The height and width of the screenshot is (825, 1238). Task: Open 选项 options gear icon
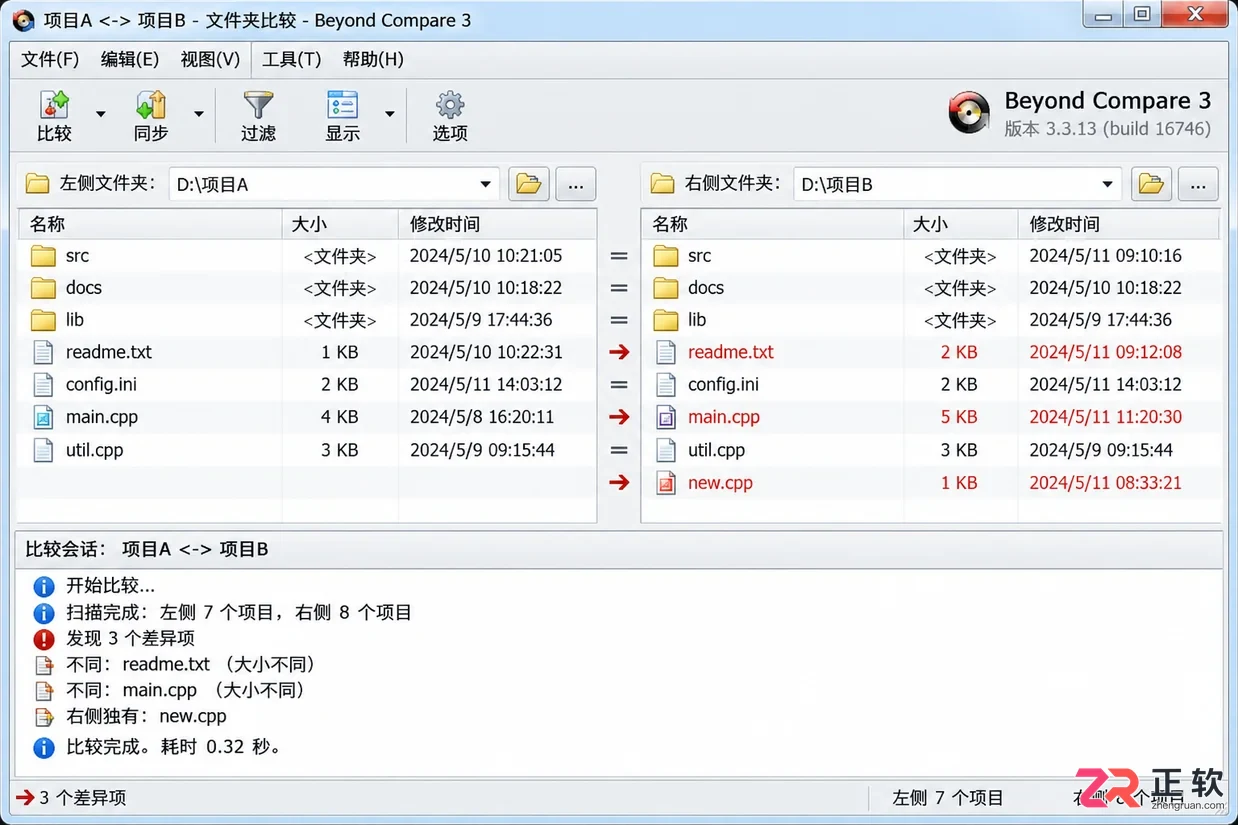(x=450, y=105)
